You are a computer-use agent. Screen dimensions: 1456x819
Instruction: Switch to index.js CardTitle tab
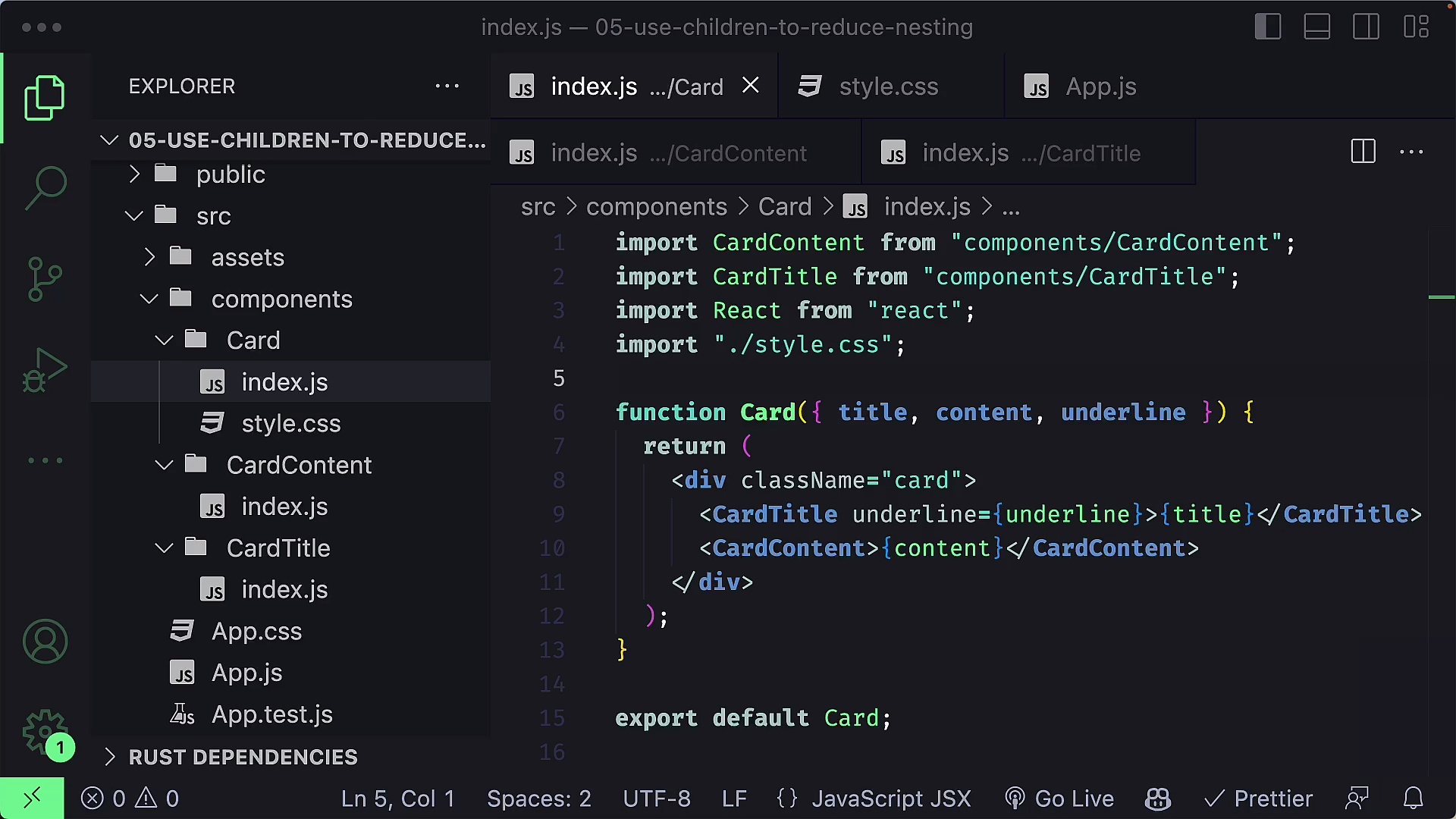point(1029,152)
